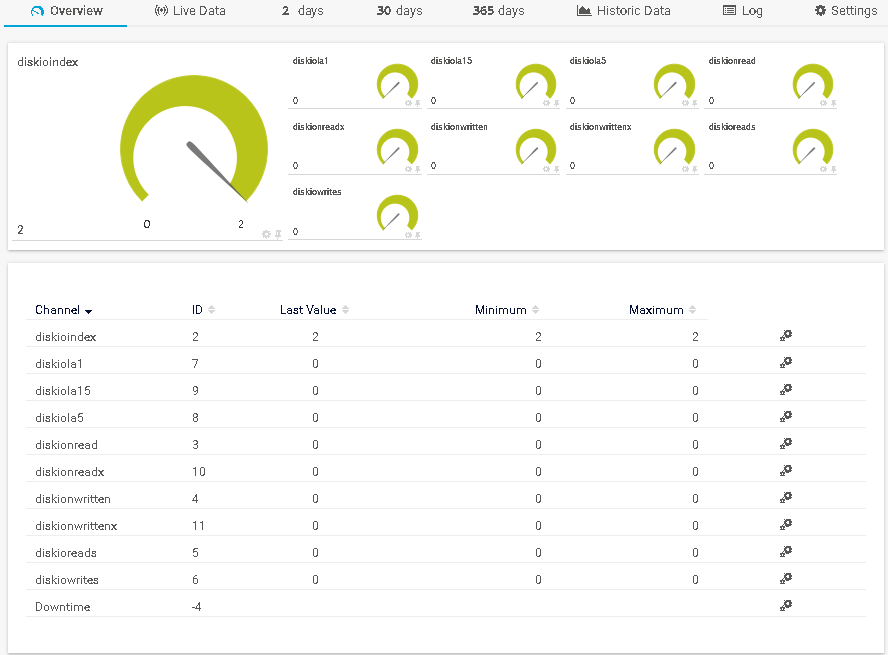Switch to the Live Data tab
This screenshot has width=888, height=655.
pos(190,11)
